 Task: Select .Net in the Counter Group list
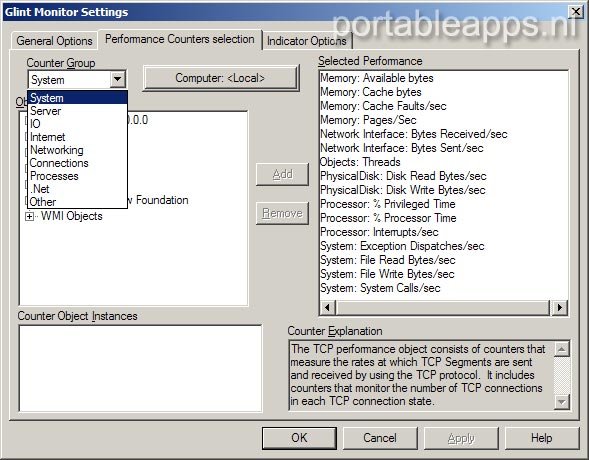77,189
